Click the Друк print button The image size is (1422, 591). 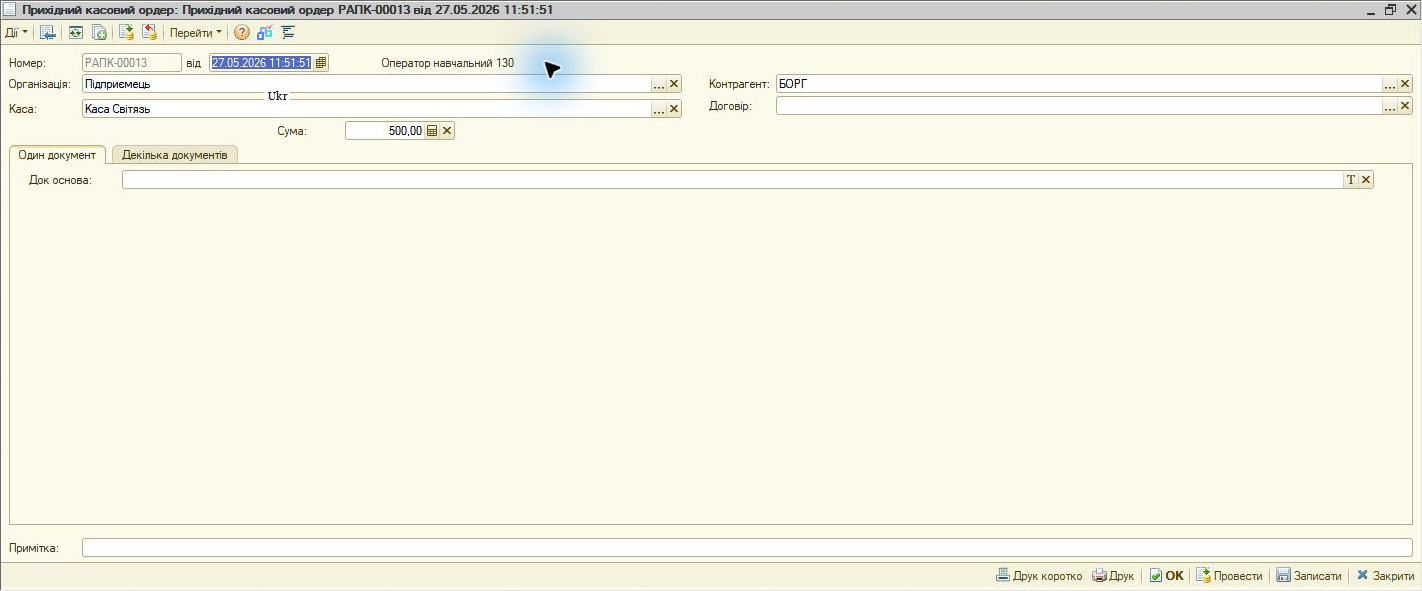tap(1113, 576)
